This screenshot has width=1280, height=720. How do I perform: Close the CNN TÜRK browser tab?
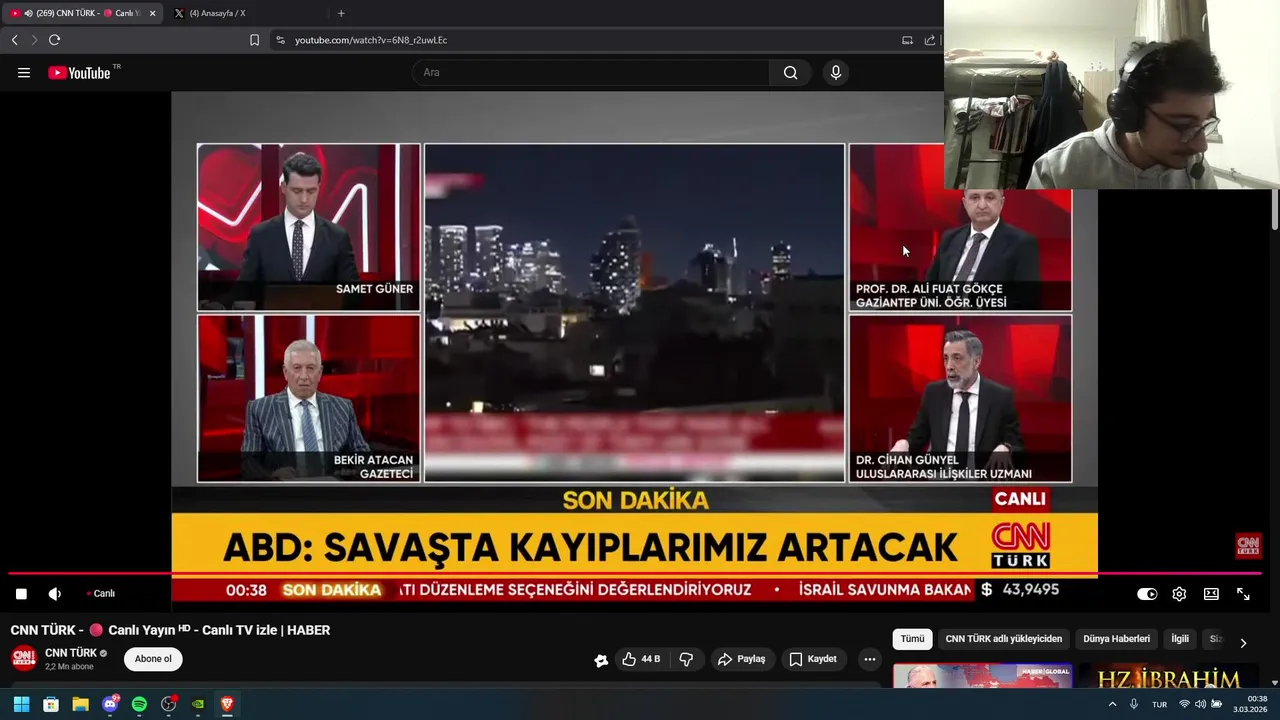click(x=152, y=13)
